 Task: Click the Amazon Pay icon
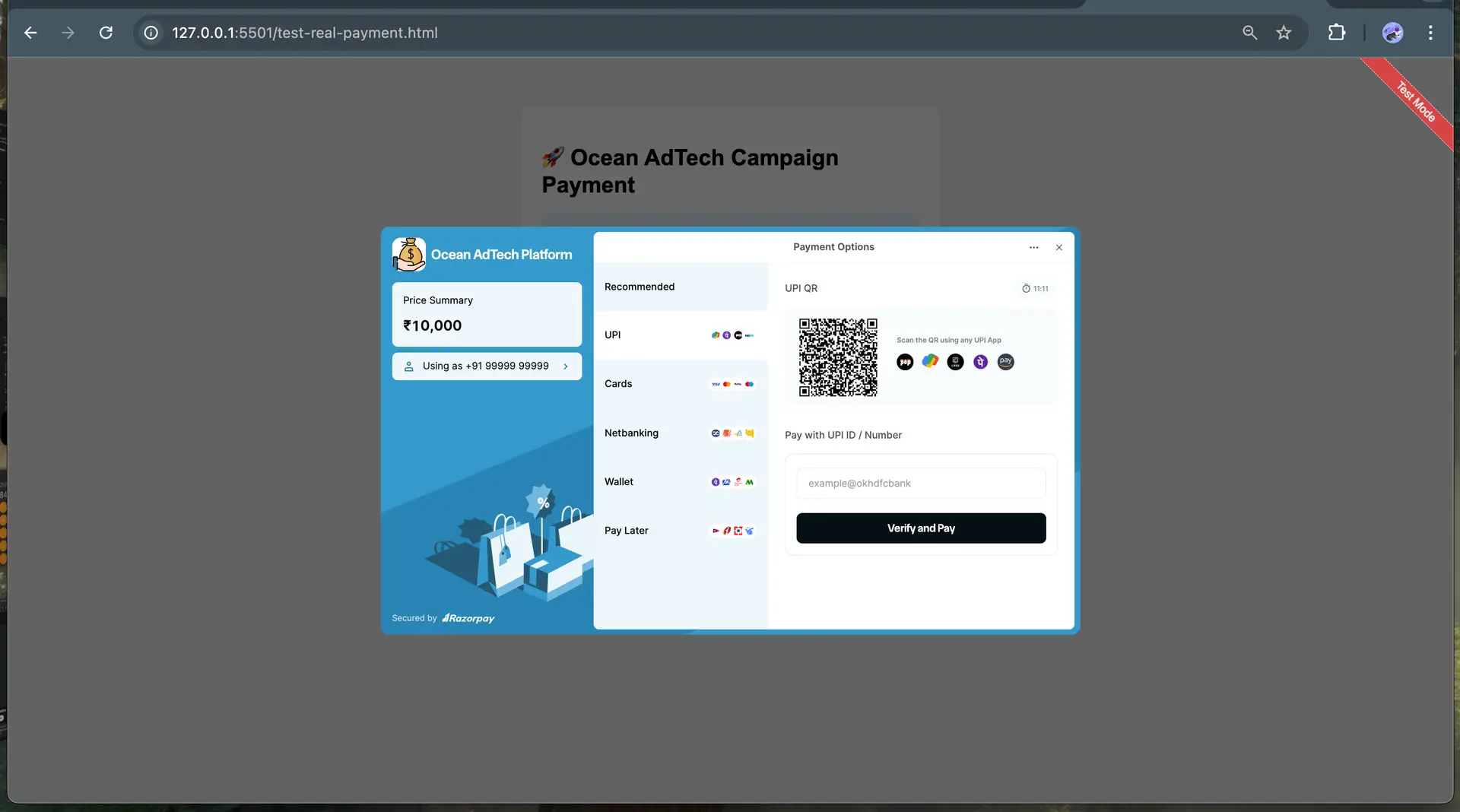tap(1005, 363)
